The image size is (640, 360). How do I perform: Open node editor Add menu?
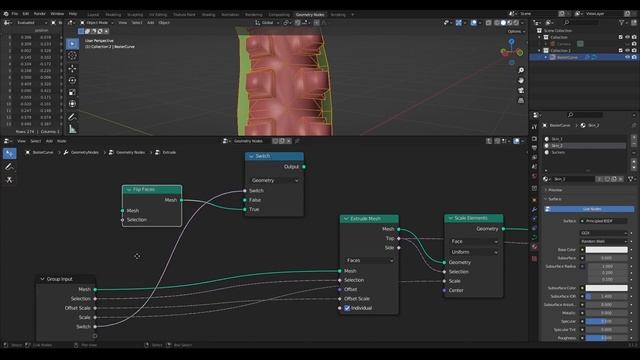click(49, 141)
